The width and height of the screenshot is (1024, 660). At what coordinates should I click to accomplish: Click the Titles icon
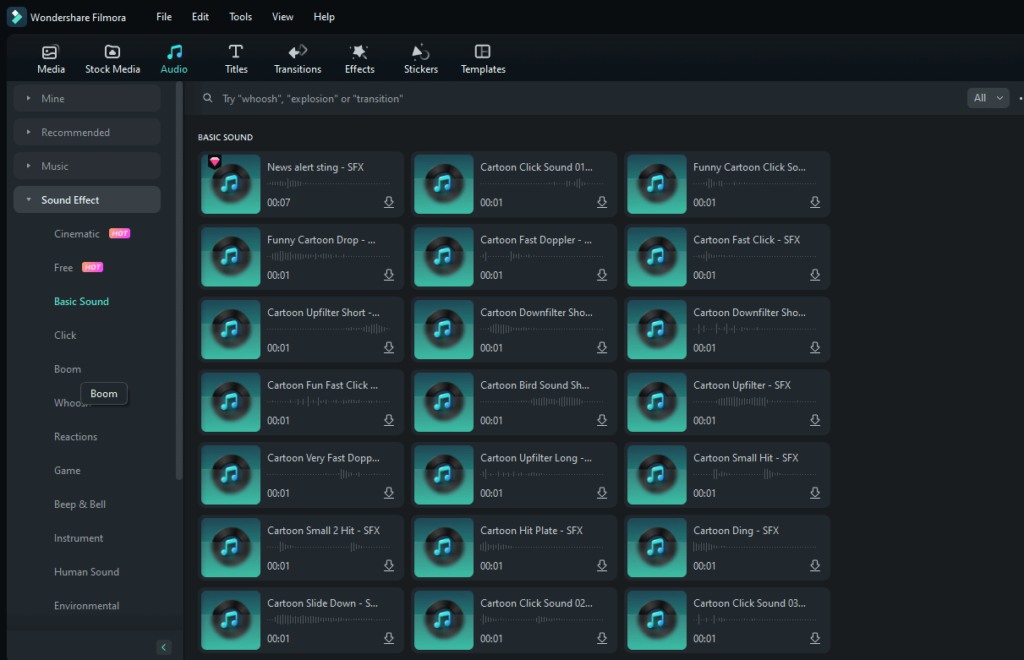[x=236, y=57]
